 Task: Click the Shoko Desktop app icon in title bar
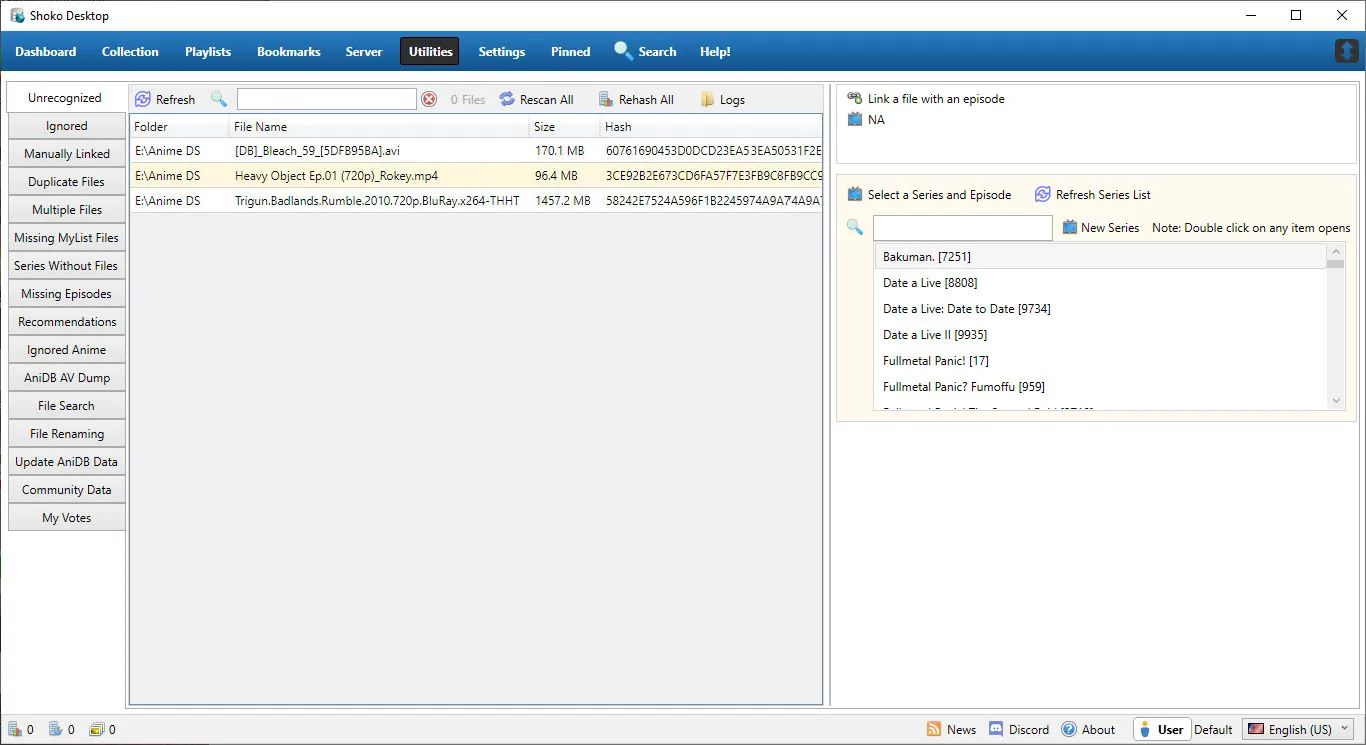click(x=17, y=15)
